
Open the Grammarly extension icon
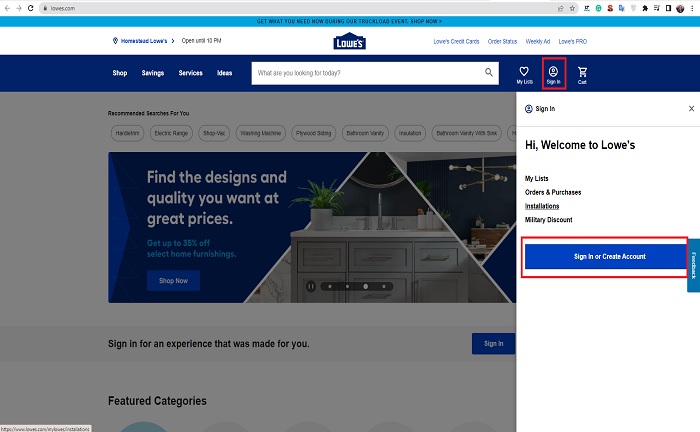pos(599,8)
